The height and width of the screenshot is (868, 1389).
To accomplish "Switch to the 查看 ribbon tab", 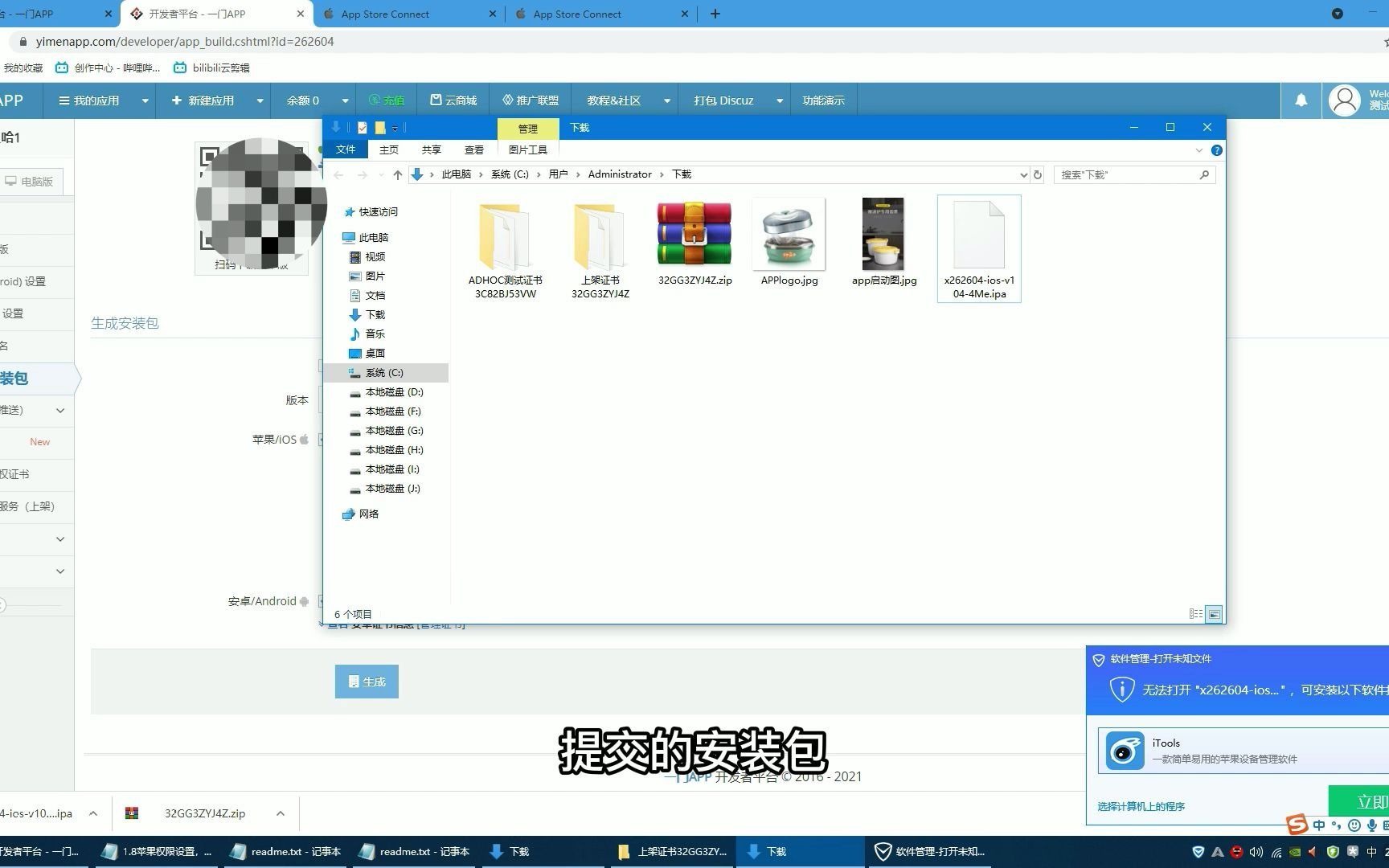I will [474, 149].
